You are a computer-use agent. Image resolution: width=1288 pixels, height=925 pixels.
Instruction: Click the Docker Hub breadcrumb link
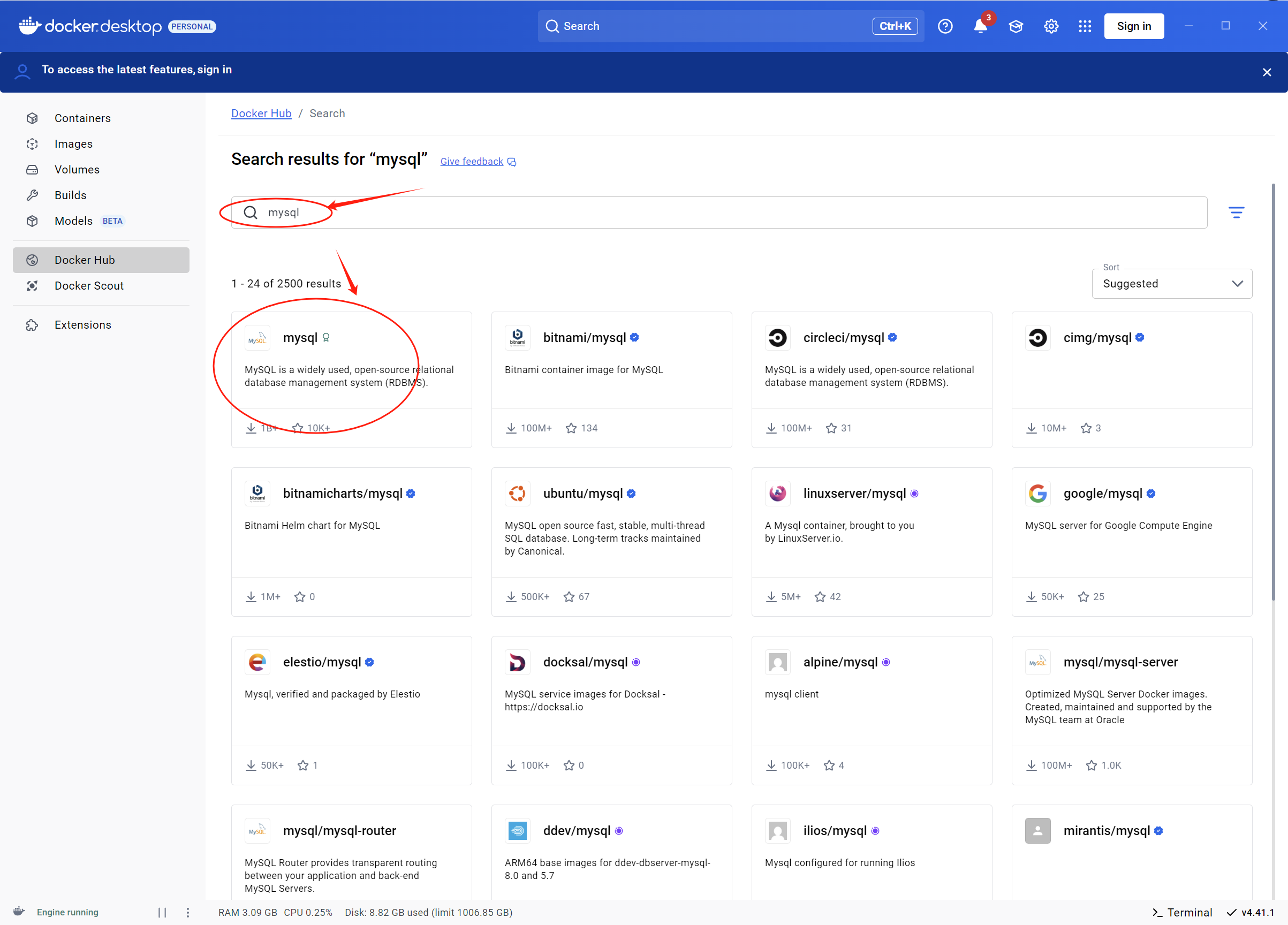(x=261, y=113)
